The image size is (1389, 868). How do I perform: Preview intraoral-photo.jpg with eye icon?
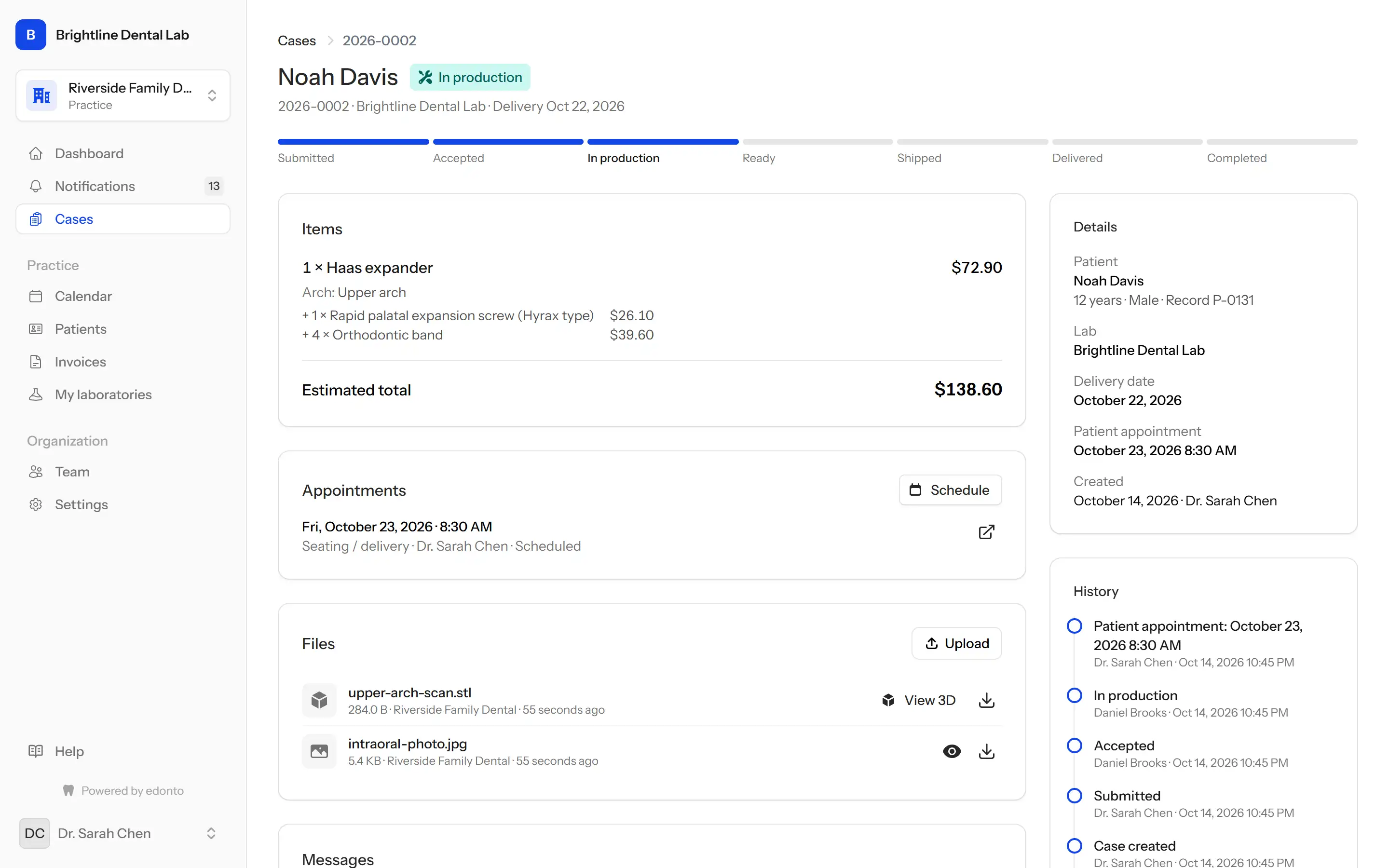pos(952,751)
